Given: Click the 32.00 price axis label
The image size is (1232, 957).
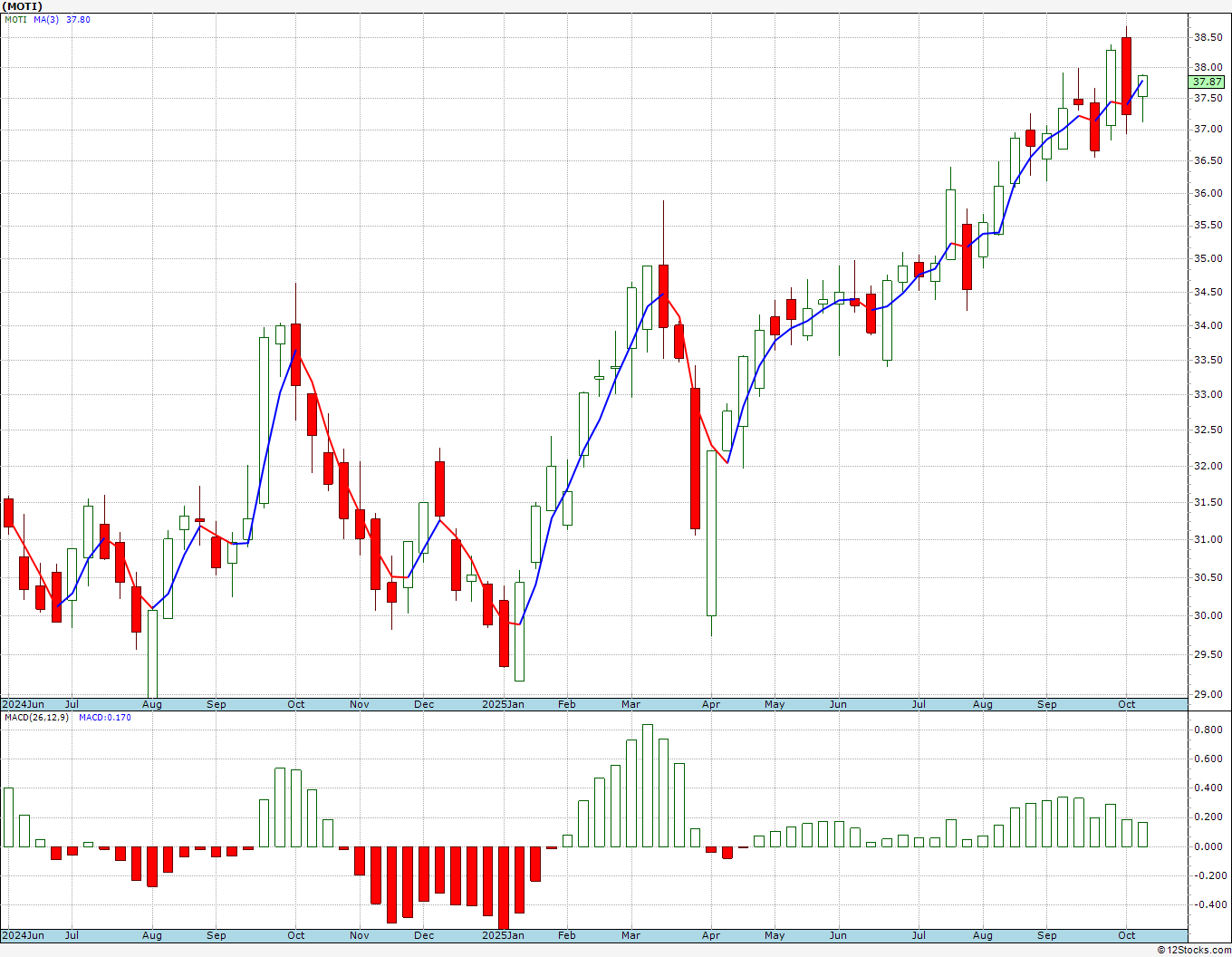Looking at the screenshot, I should pos(1208,467).
